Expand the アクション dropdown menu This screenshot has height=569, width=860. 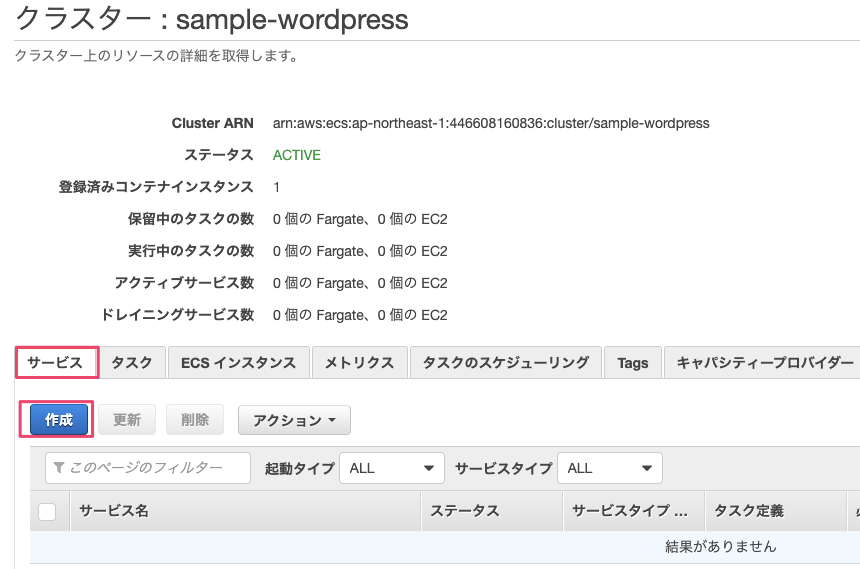294,420
